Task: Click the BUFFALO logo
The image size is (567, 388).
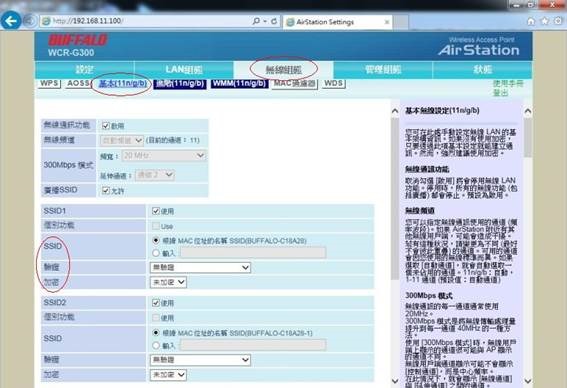Action: (78, 40)
